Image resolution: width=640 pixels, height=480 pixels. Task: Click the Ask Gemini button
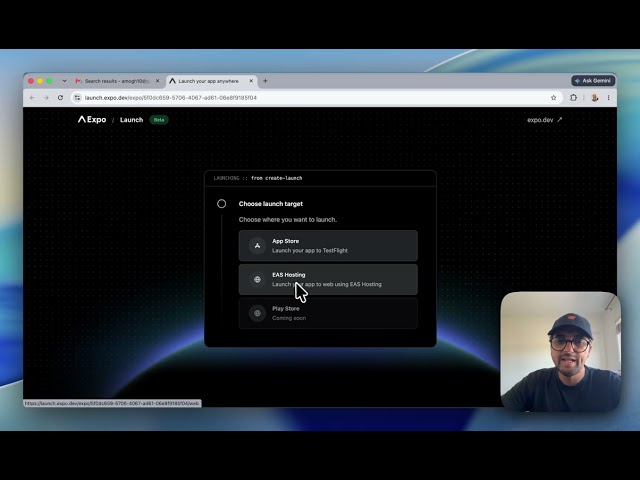coord(593,81)
